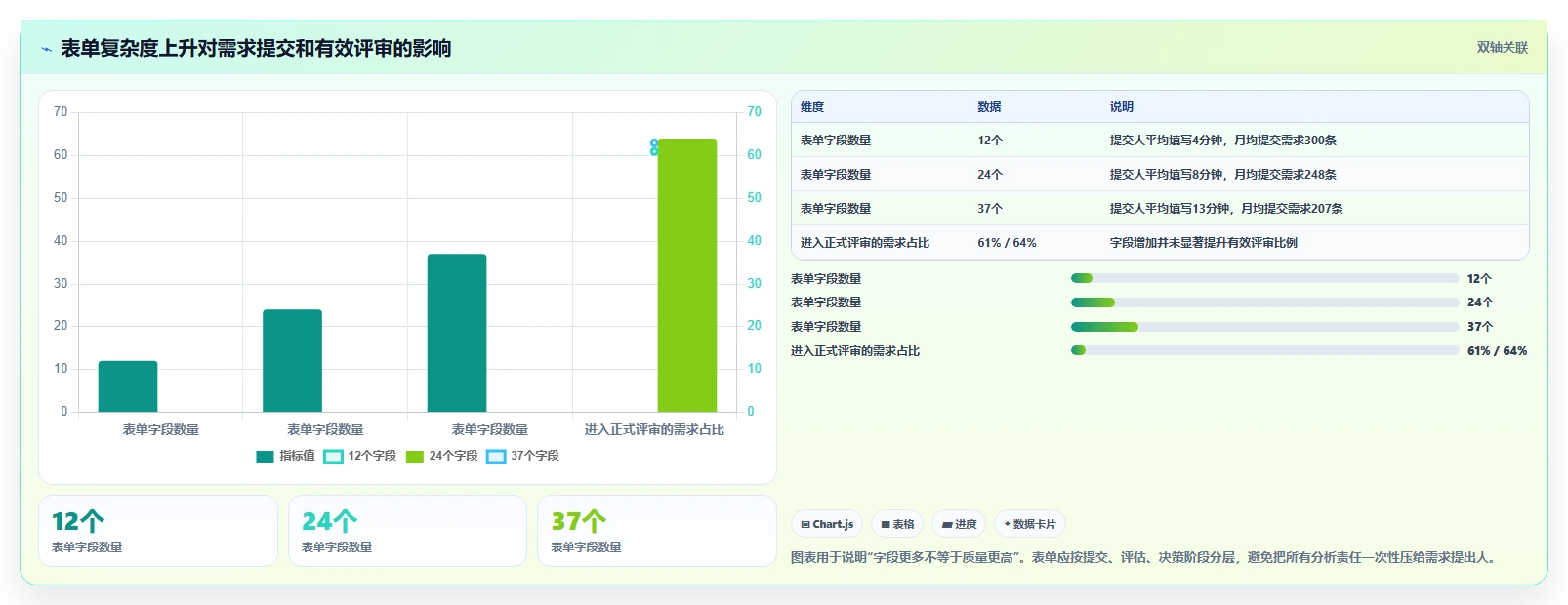1568x605 pixels.
Task: Click the shortest teal bar valued 12
Action: [128, 386]
